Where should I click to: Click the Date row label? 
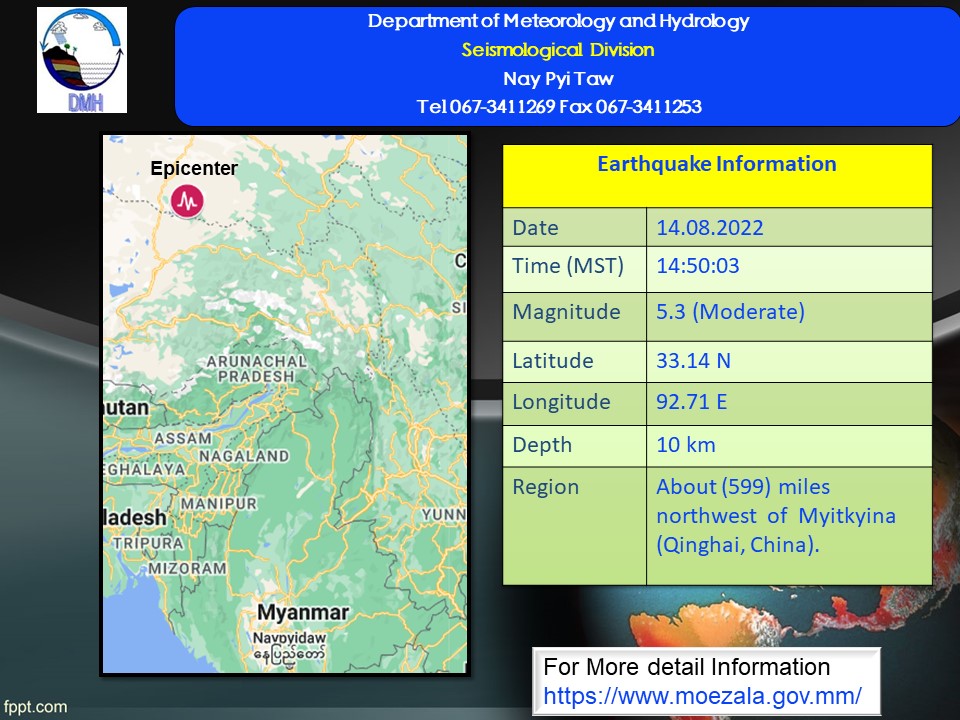(x=535, y=228)
